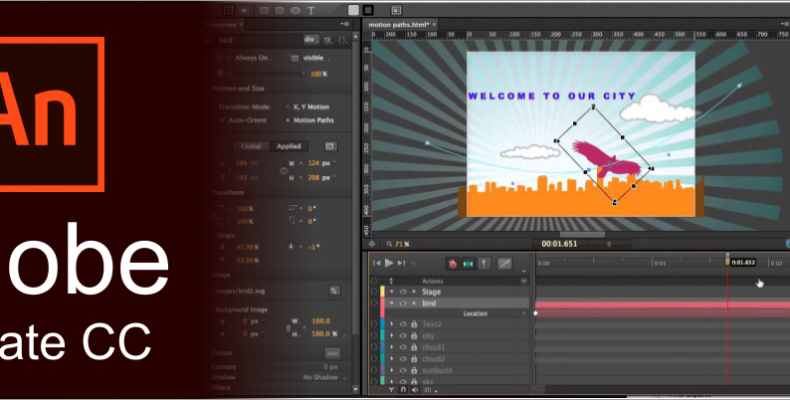Collapse the Stage layer triangle
Image resolution: width=790 pixels, height=400 pixels.
tap(392, 292)
